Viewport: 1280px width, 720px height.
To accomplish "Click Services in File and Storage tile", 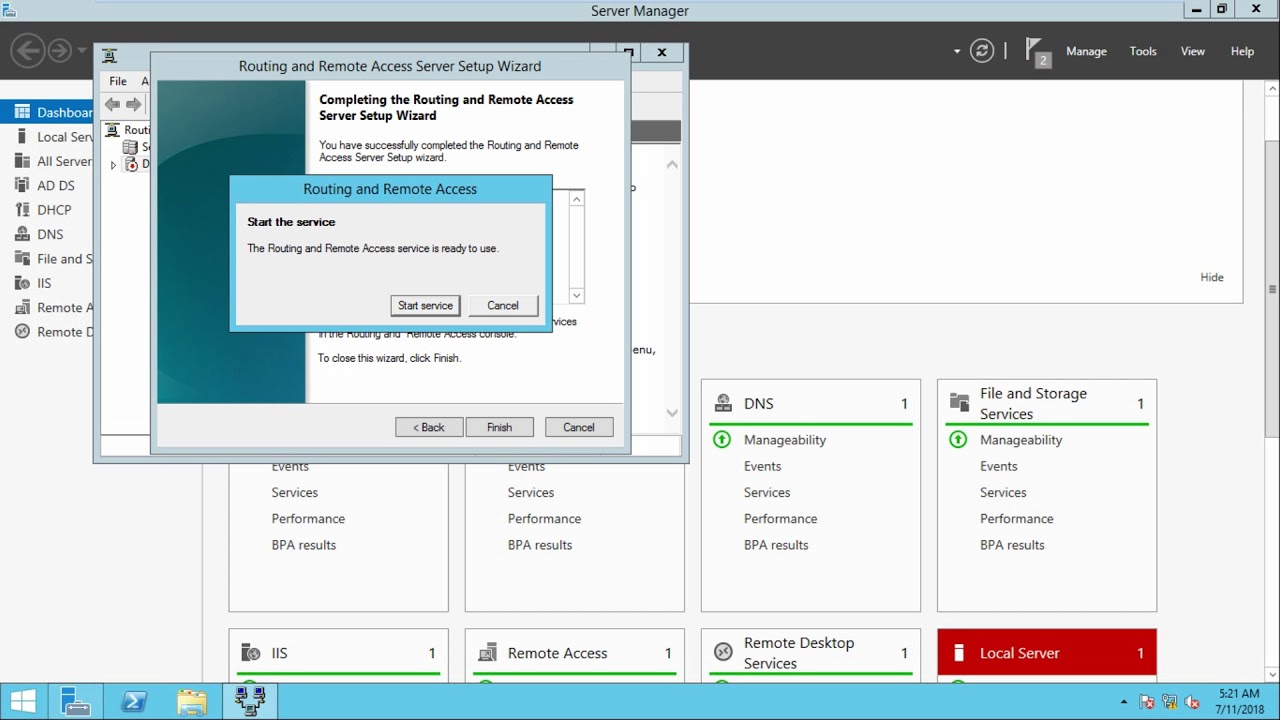I will pyautogui.click(x=1003, y=492).
